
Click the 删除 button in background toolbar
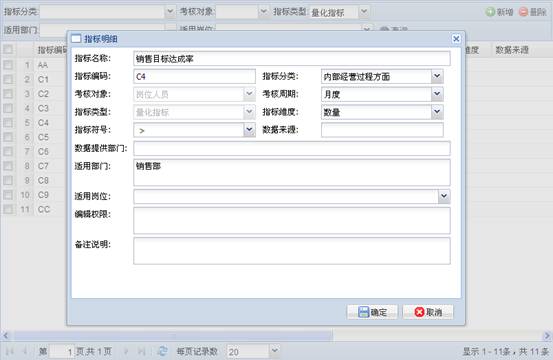coord(533,12)
